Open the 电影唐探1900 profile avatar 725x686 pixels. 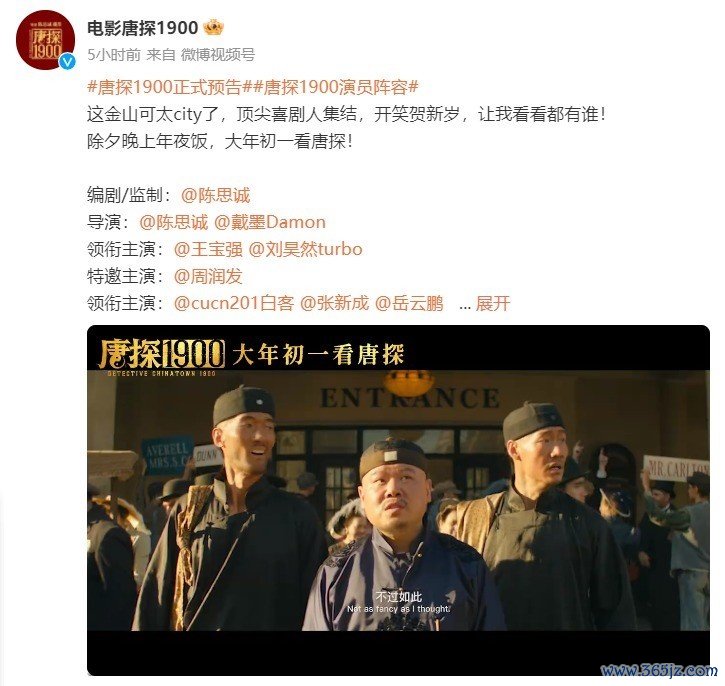pos(45,40)
